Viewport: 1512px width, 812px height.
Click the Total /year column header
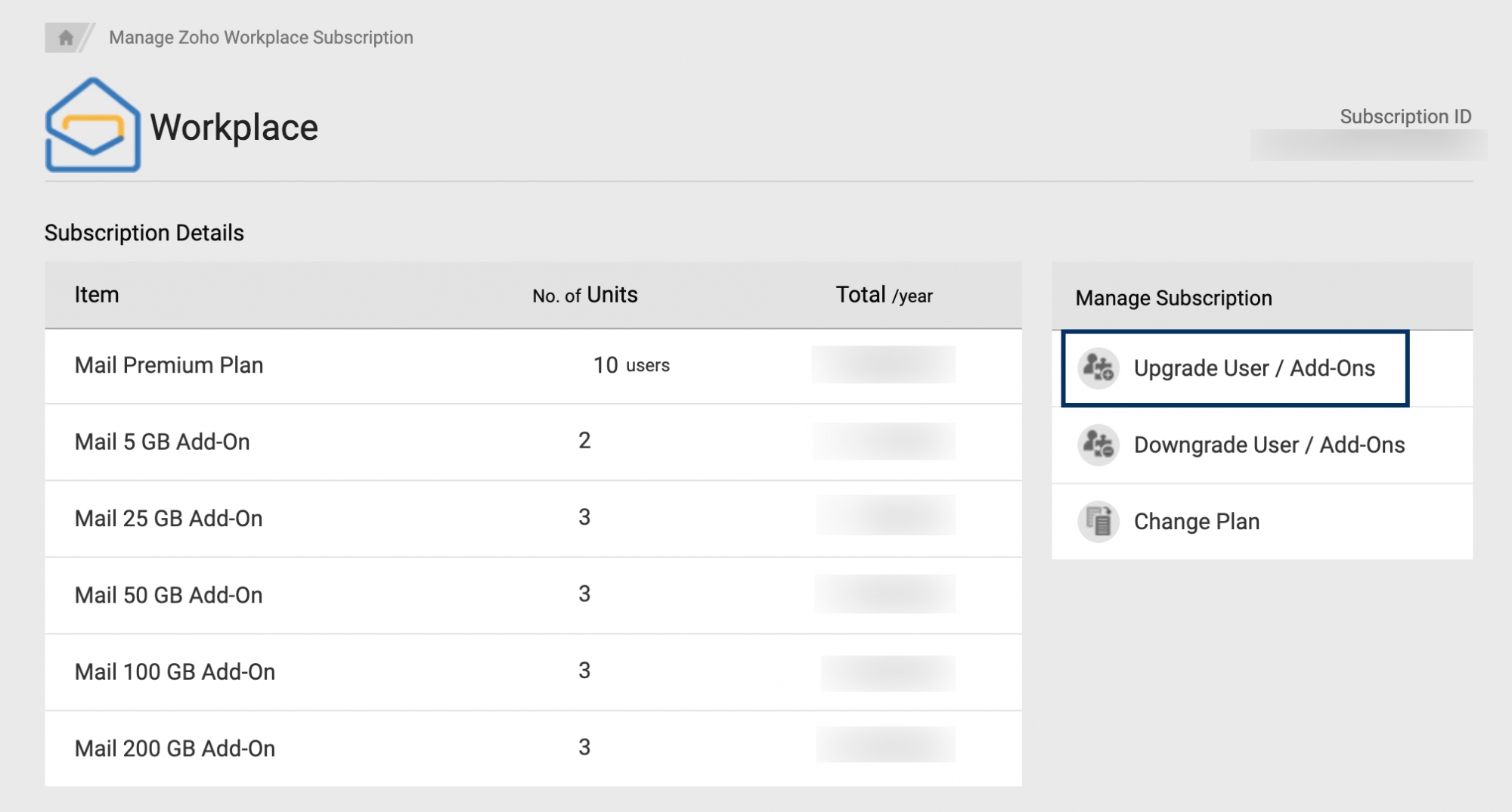click(884, 295)
